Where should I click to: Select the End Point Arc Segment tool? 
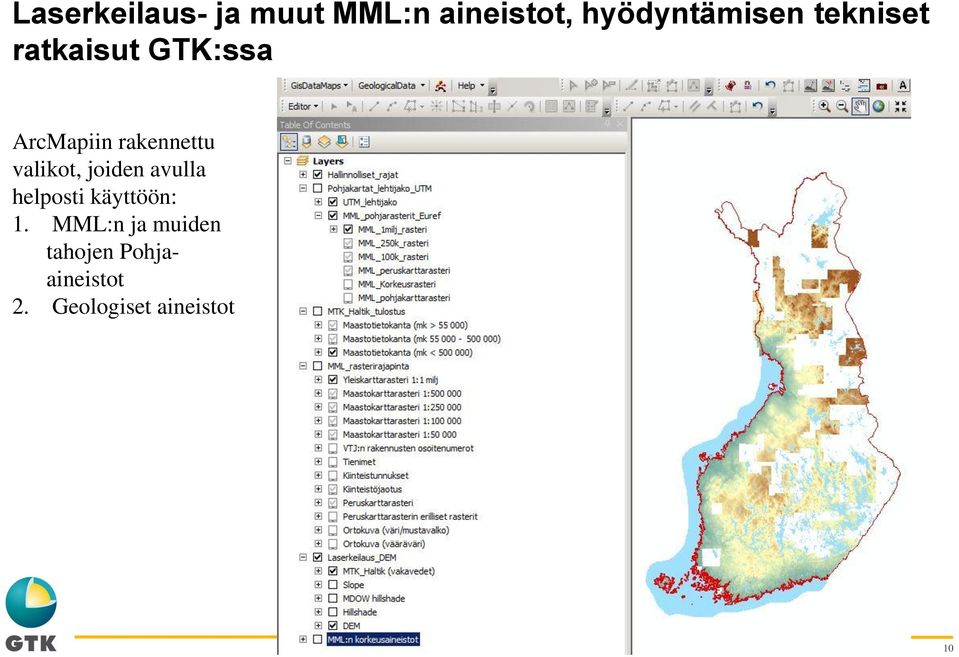[391, 106]
